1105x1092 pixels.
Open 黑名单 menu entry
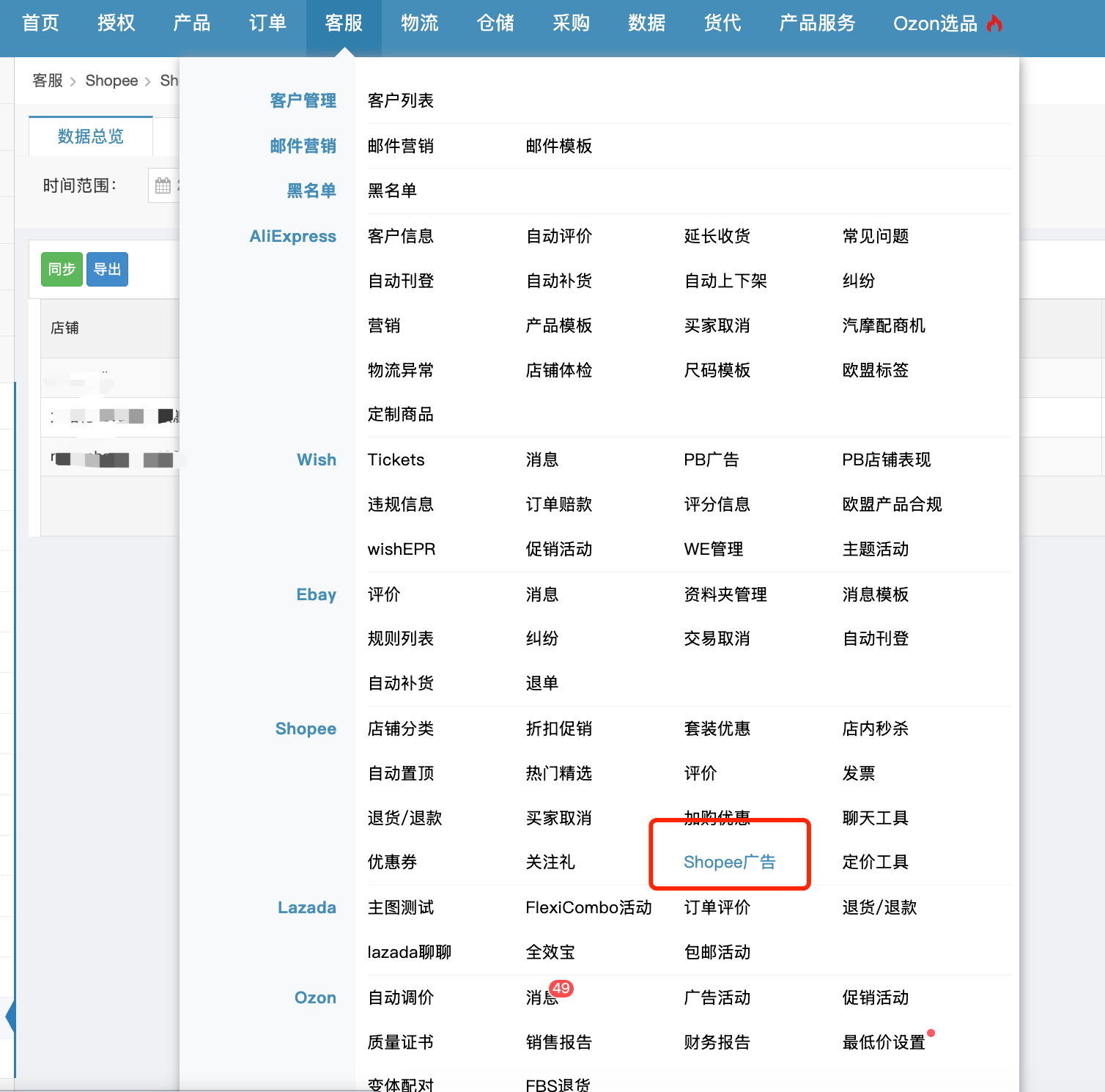click(x=392, y=191)
